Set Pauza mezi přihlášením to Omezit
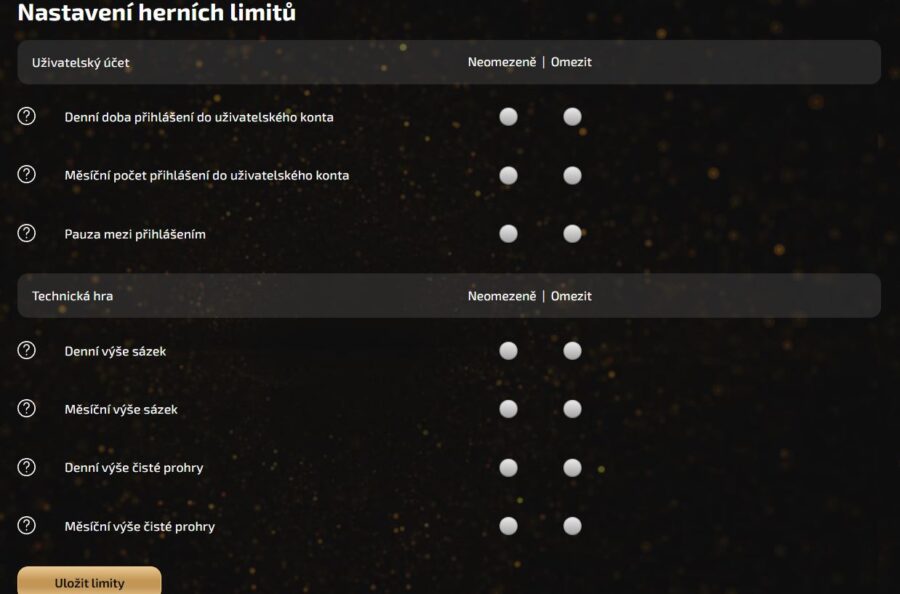 point(572,234)
